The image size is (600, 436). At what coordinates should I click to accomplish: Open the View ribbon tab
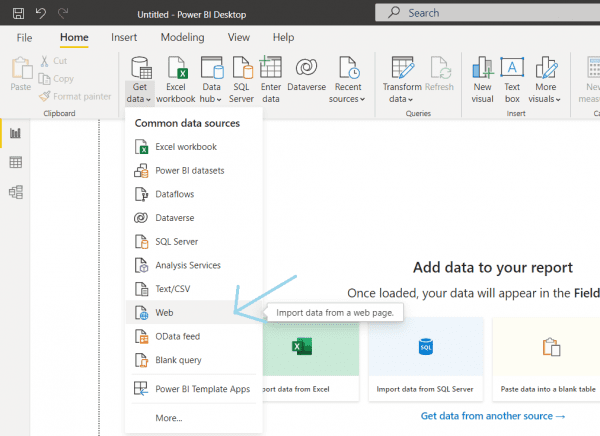click(239, 38)
